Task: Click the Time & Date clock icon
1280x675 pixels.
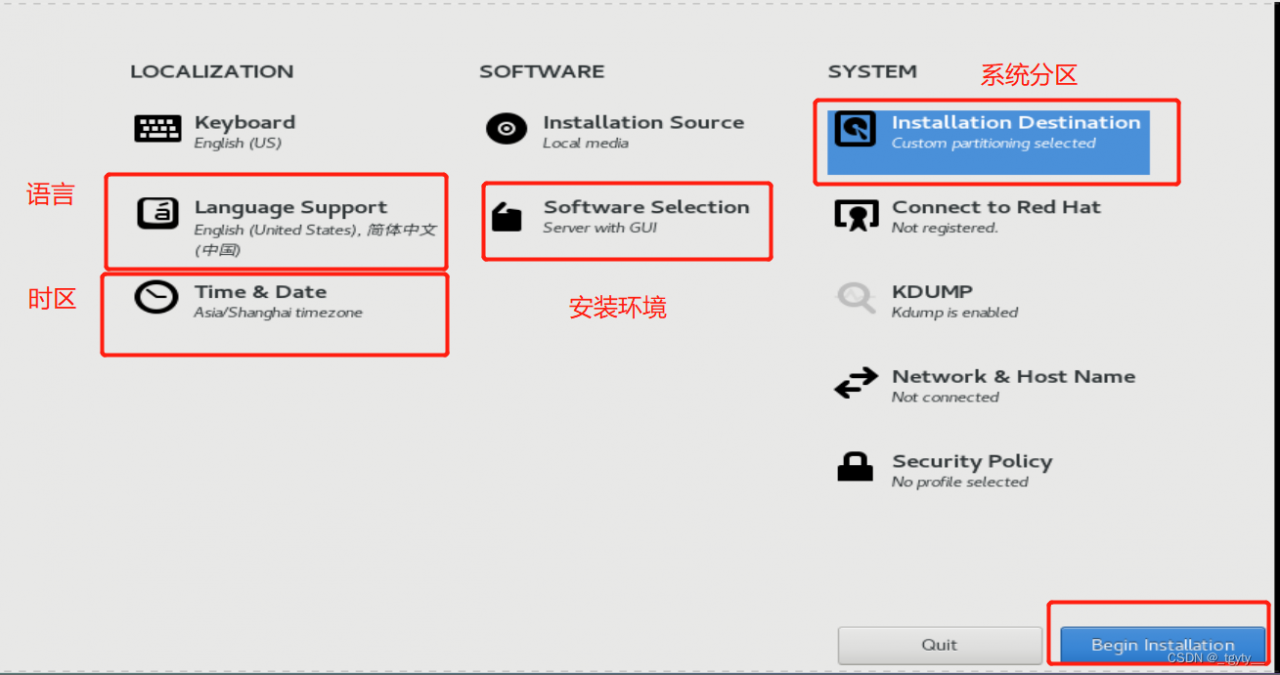Action: [156, 298]
